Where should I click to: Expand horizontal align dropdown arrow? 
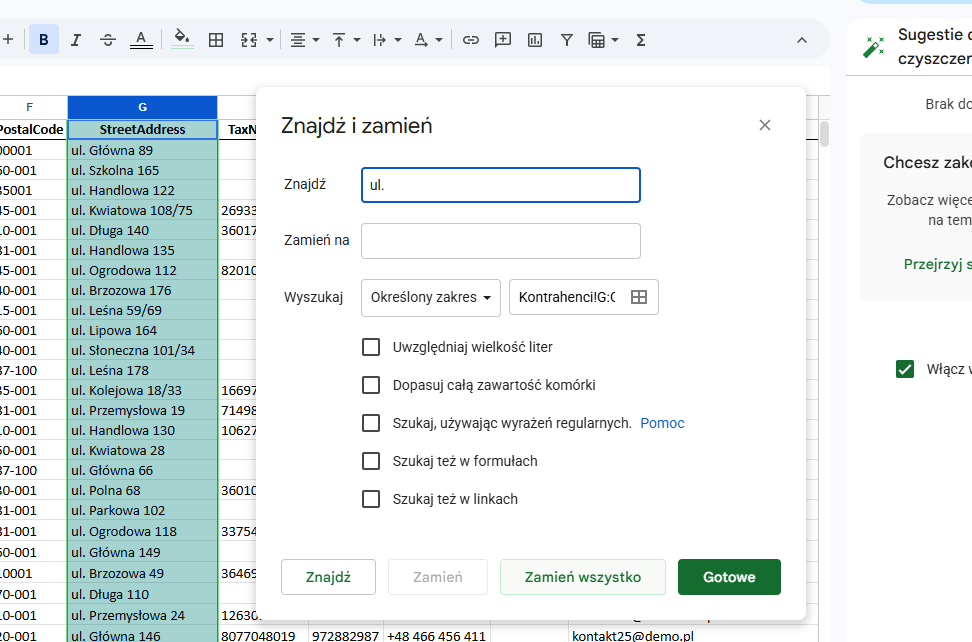(x=316, y=40)
